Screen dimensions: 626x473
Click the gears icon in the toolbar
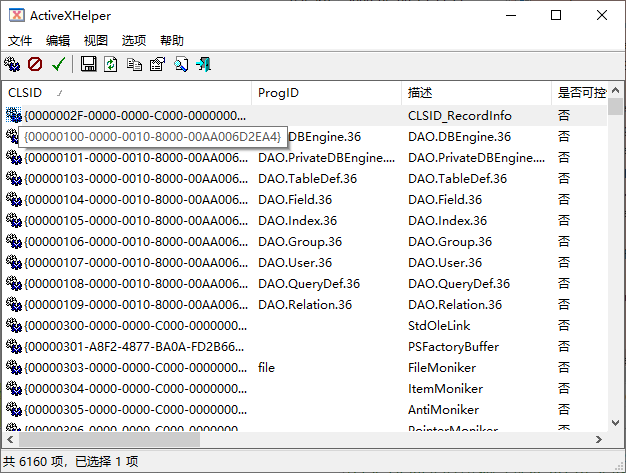12,65
